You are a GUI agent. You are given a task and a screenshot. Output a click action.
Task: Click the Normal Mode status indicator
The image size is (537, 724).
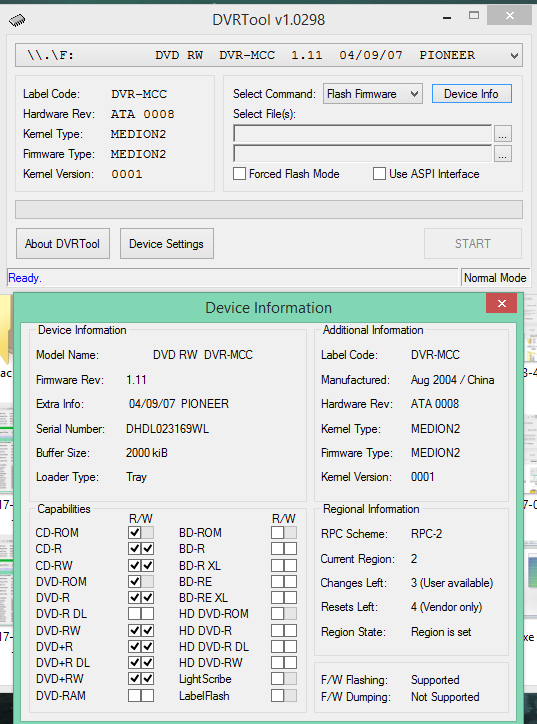(495, 278)
